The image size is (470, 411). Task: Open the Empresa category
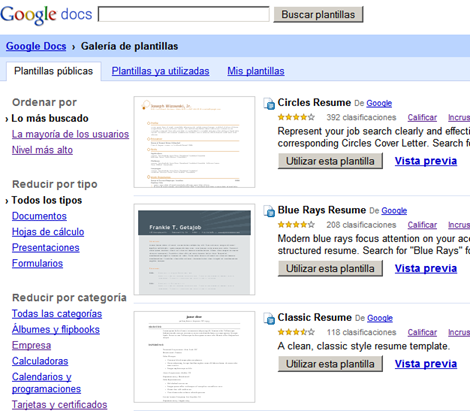pyautogui.click(x=31, y=345)
